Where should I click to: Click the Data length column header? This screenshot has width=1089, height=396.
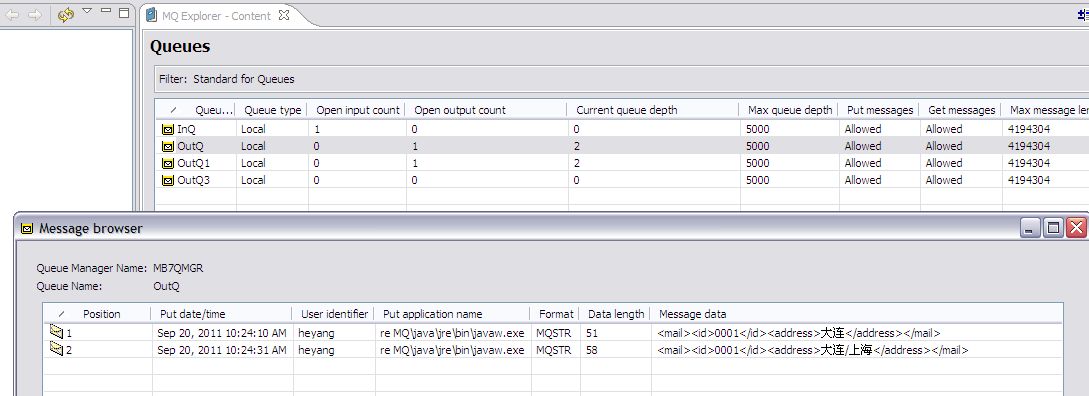coord(616,314)
